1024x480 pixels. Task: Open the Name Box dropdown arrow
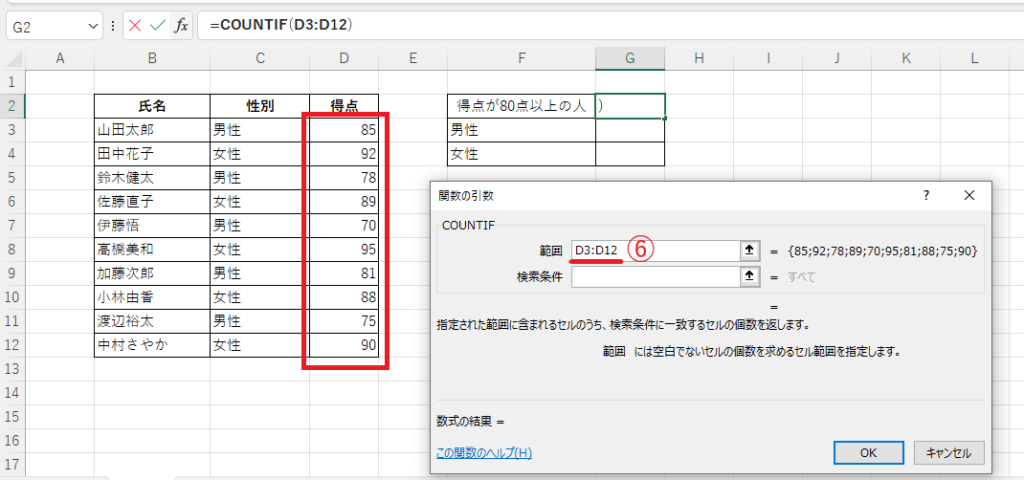tap(91, 26)
